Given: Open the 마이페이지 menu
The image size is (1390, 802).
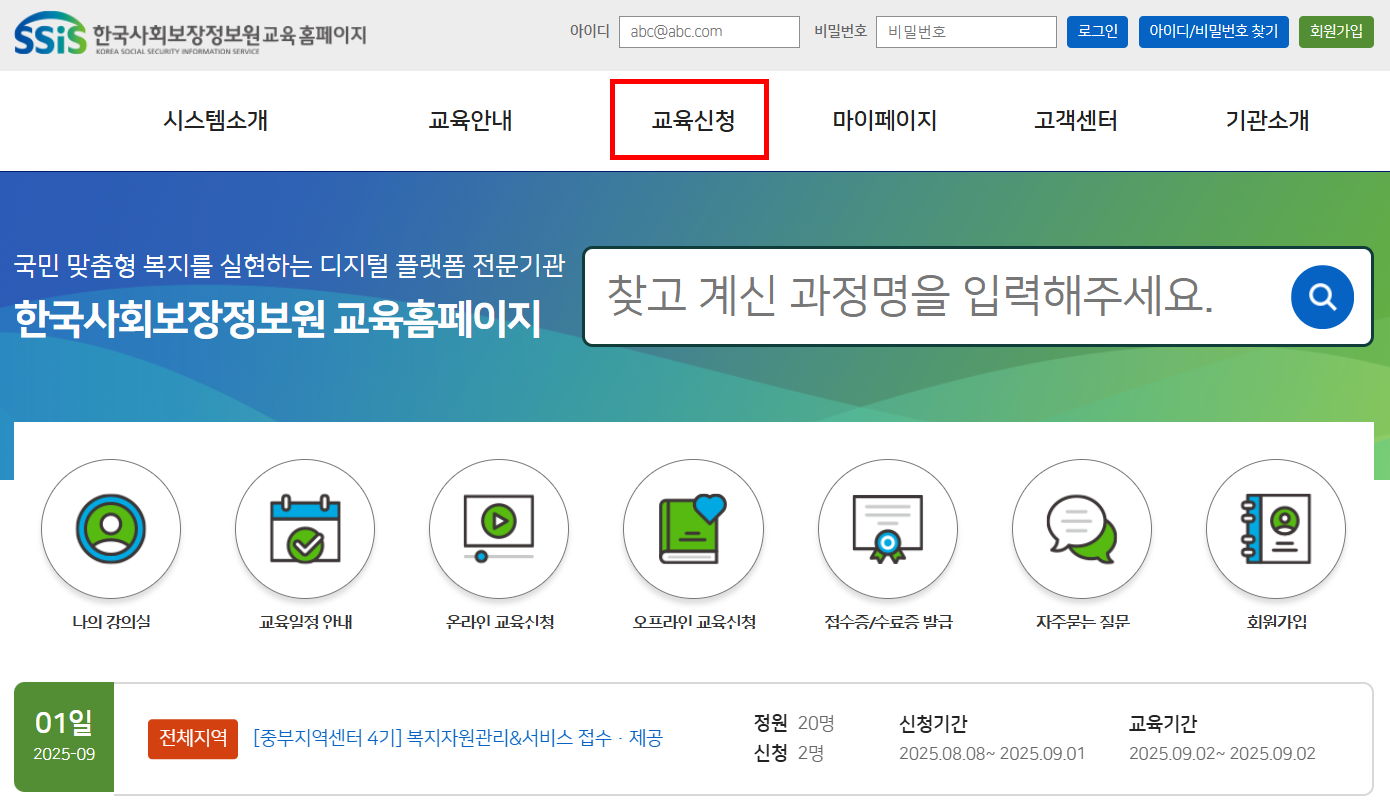Looking at the screenshot, I should click(885, 121).
